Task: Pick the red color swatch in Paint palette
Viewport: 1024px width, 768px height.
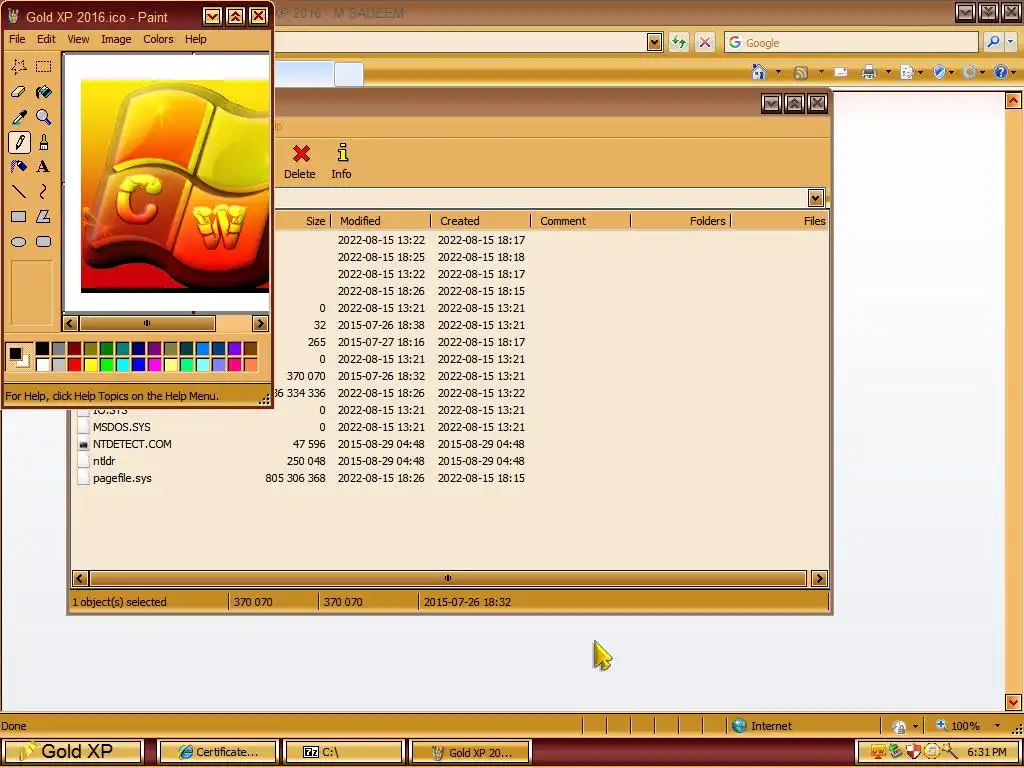Action: tap(74, 364)
